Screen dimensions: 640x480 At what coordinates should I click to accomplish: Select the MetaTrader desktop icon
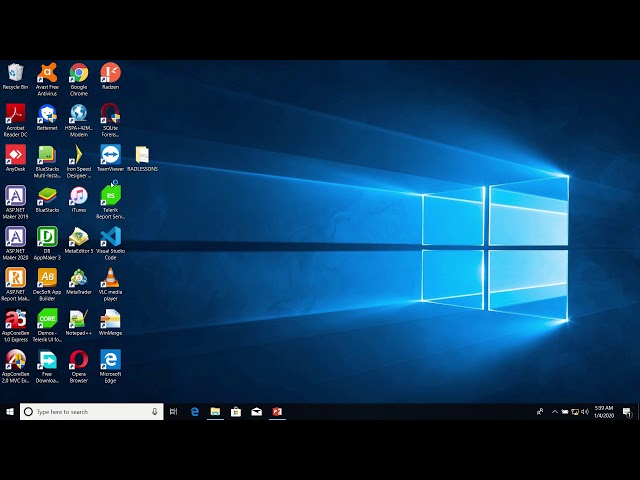[x=79, y=281]
